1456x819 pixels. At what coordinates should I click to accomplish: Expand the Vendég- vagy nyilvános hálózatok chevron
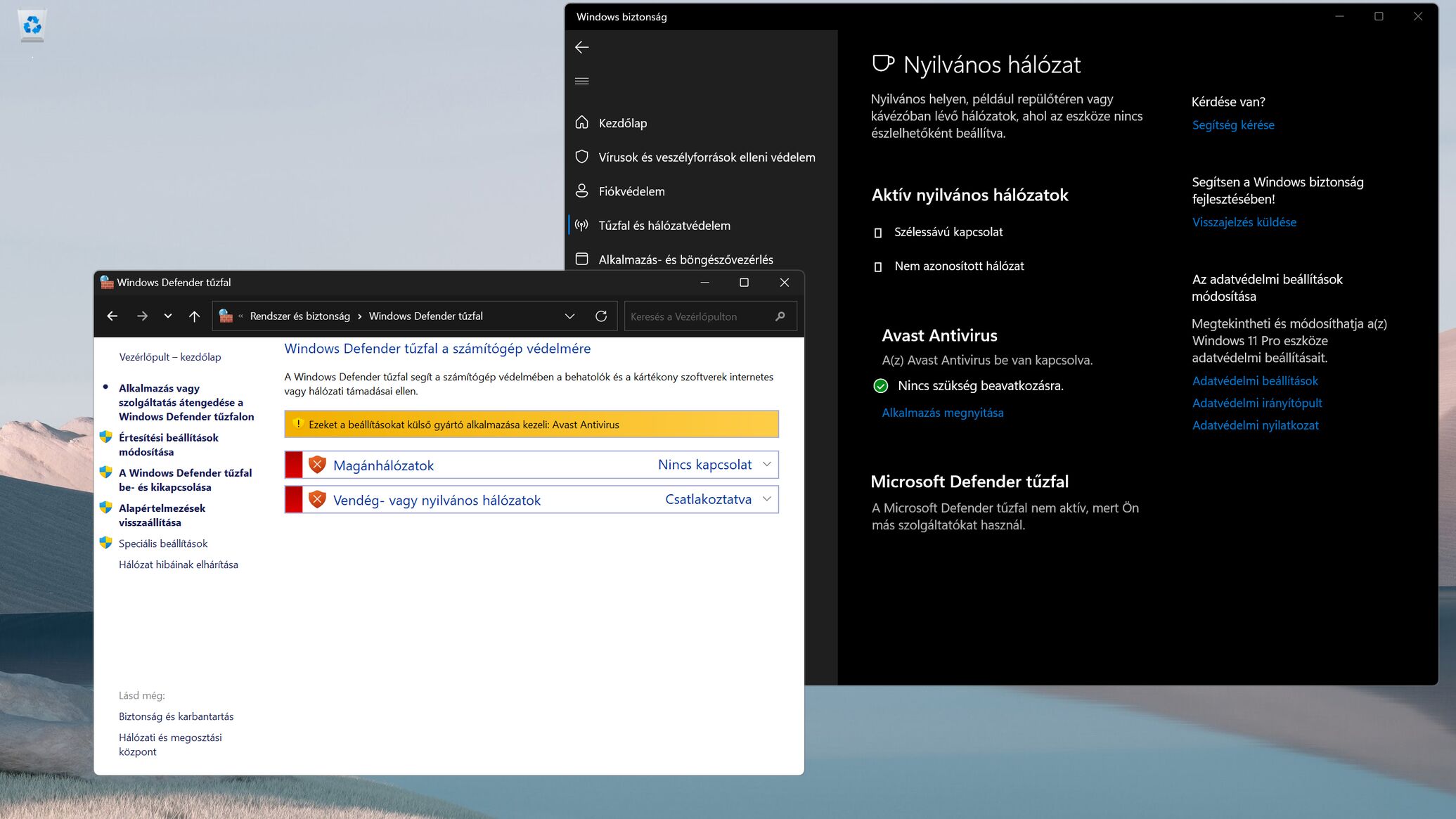click(767, 499)
